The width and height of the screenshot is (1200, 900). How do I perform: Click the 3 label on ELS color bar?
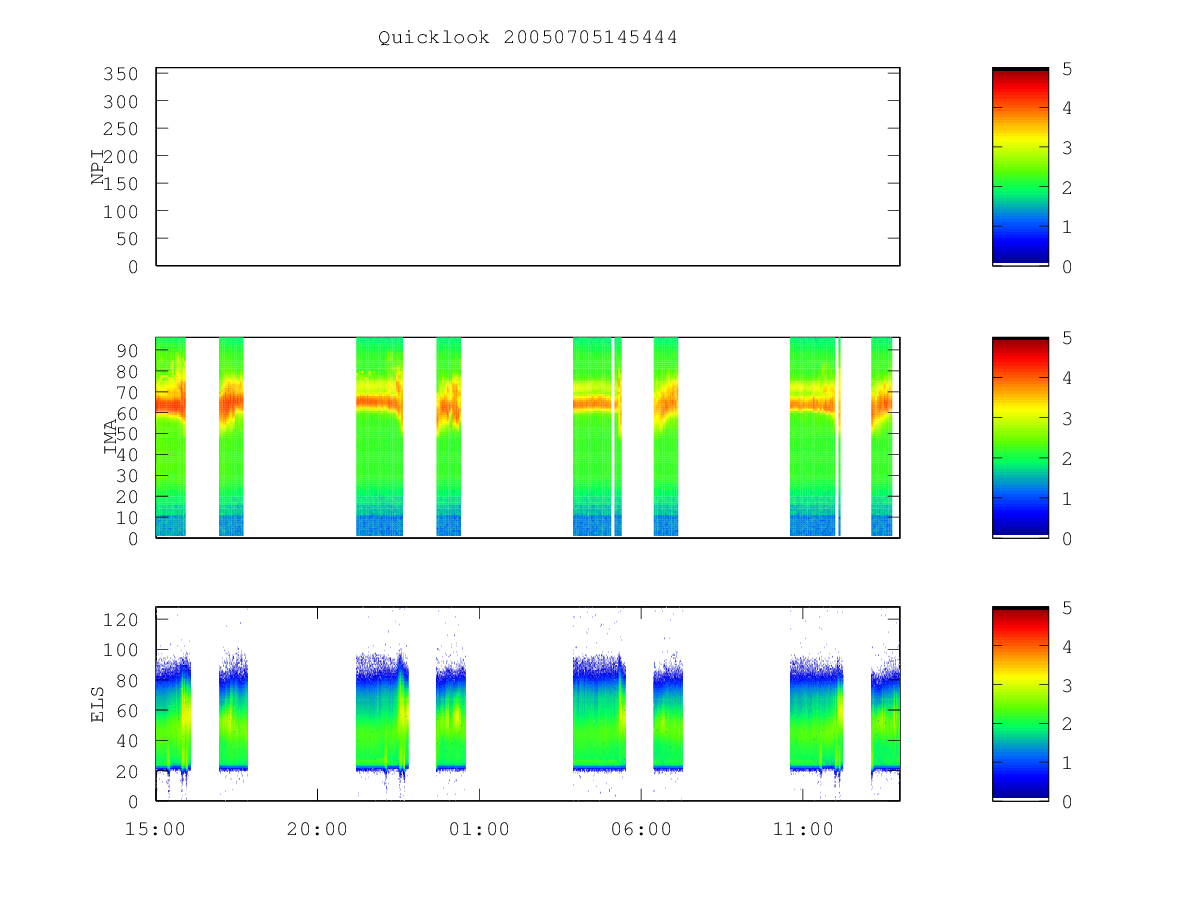(x=1068, y=685)
